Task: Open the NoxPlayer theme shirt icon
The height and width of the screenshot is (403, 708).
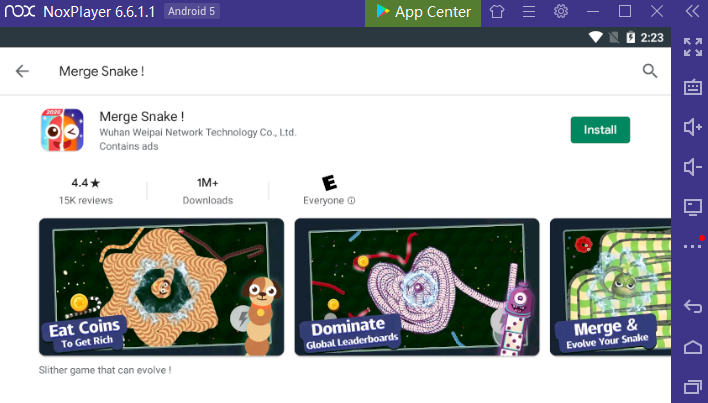Action: click(x=497, y=11)
